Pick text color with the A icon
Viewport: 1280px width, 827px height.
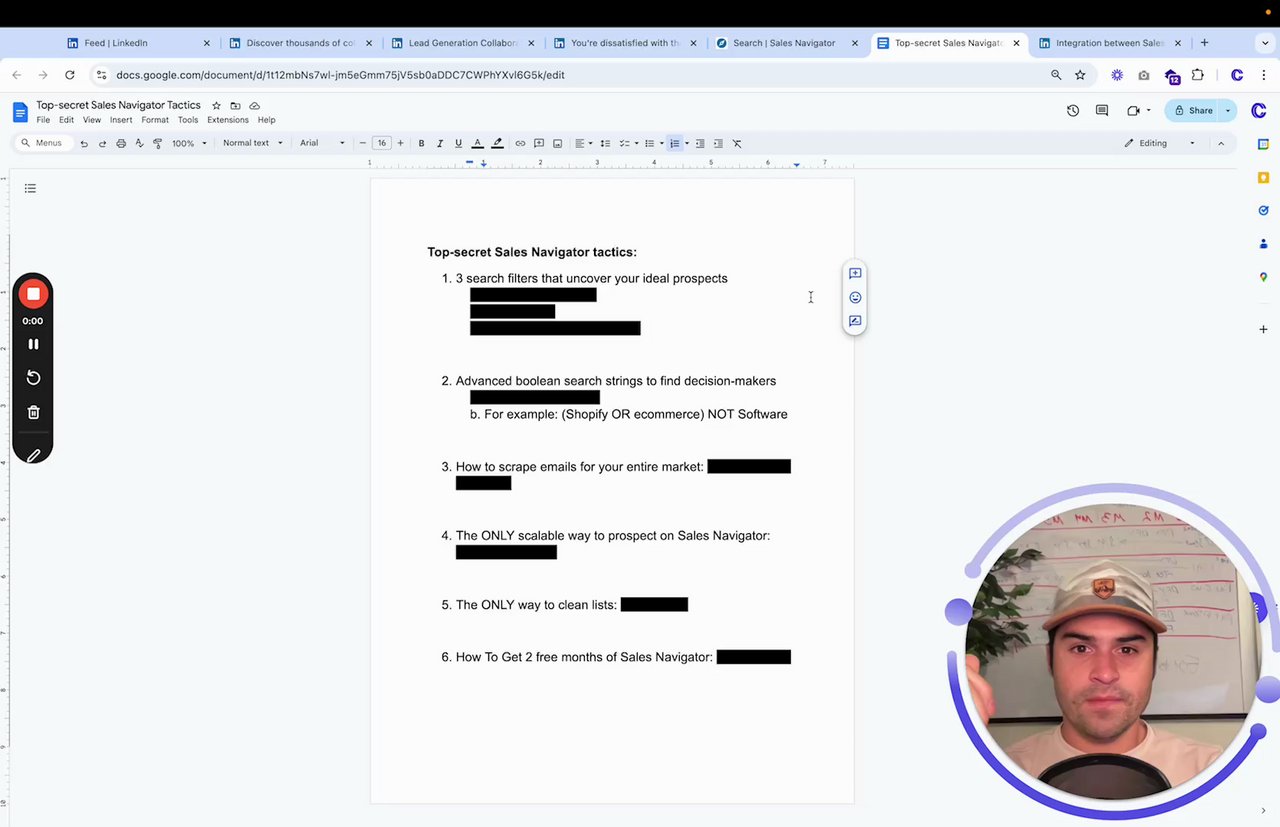[x=477, y=143]
